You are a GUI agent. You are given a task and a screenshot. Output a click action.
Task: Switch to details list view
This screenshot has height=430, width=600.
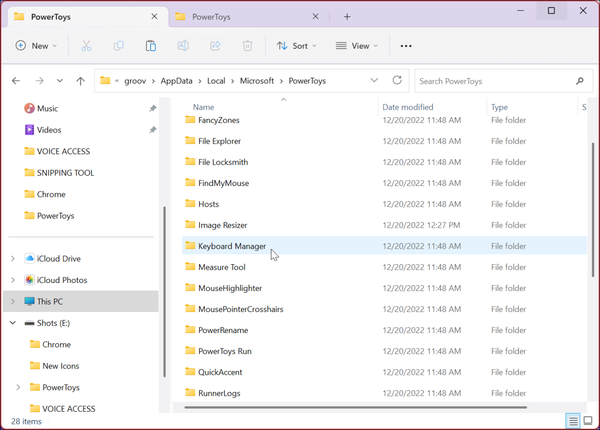[x=573, y=420]
